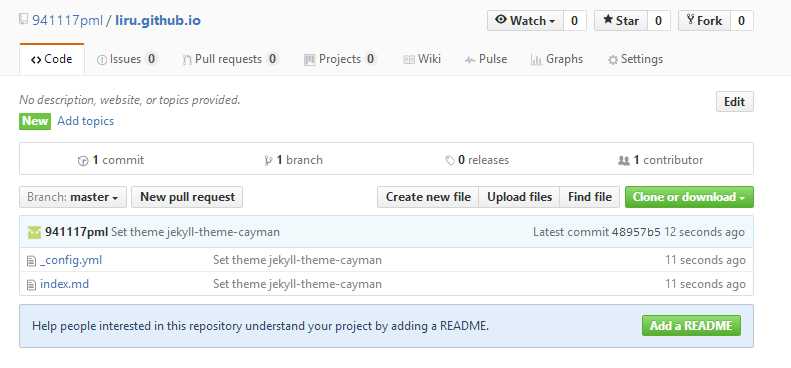
Task: Click '11 seconds ago' in _config.yml row
Action: point(705,260)
